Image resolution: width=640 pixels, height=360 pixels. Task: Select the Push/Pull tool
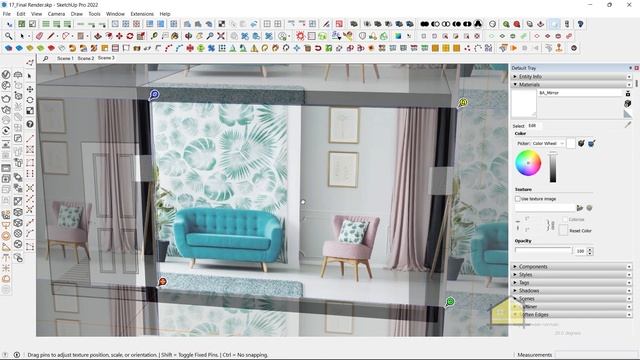pos(98,36)
